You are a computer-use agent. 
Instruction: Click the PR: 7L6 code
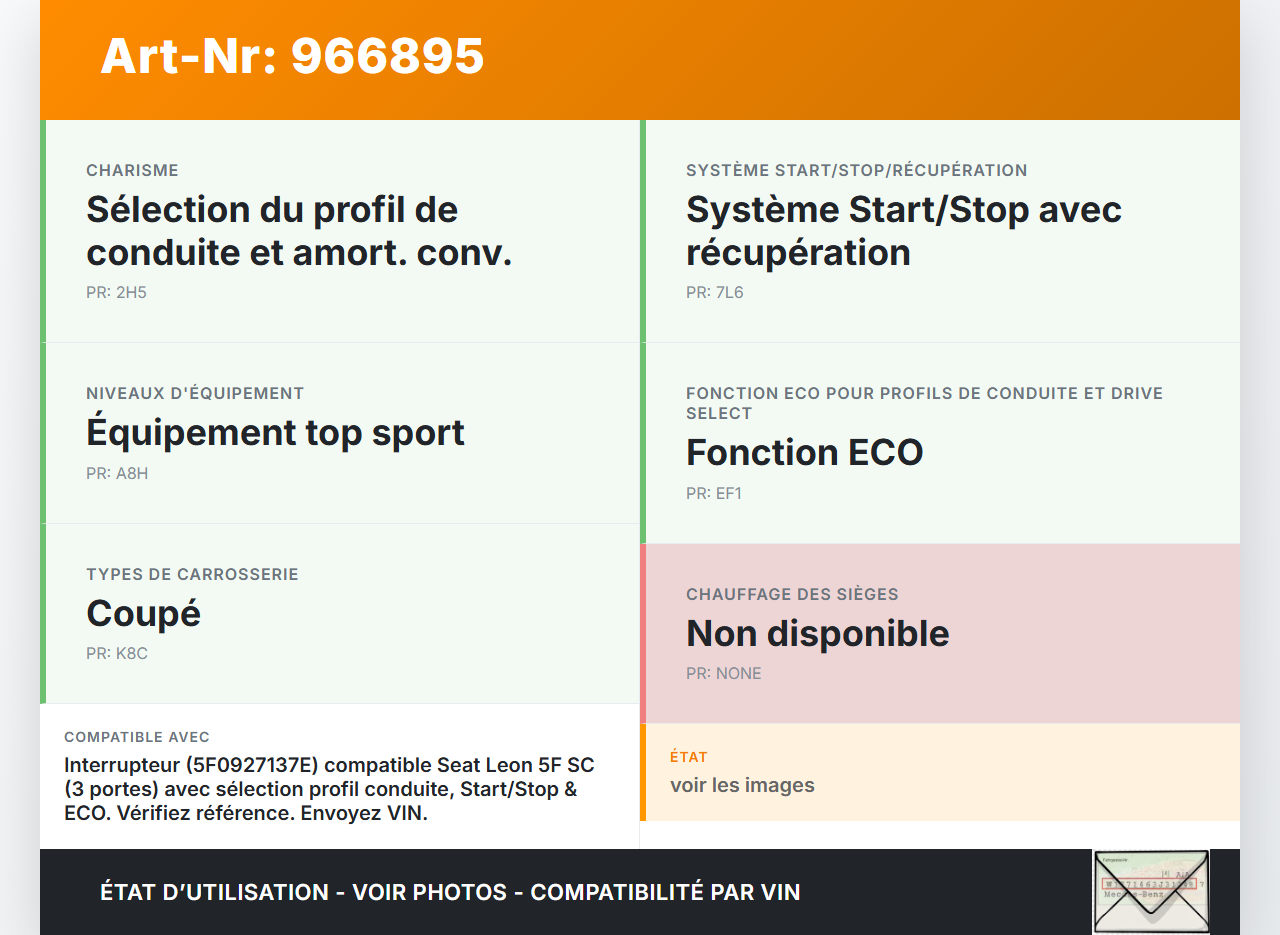pyautogui.click(x=714, y=293)
